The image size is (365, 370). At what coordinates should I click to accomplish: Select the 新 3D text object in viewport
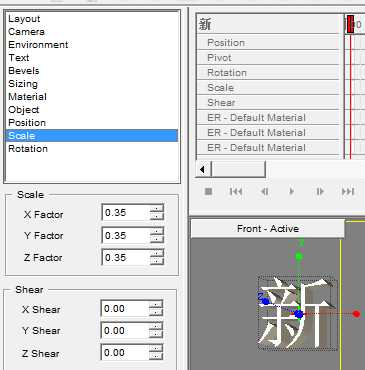coord(298,313)
